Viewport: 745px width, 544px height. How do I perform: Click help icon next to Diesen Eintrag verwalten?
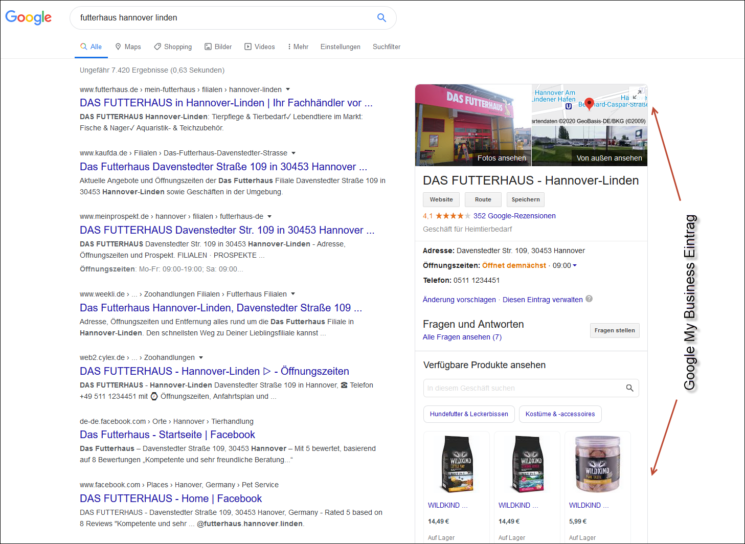coord(589,299)
